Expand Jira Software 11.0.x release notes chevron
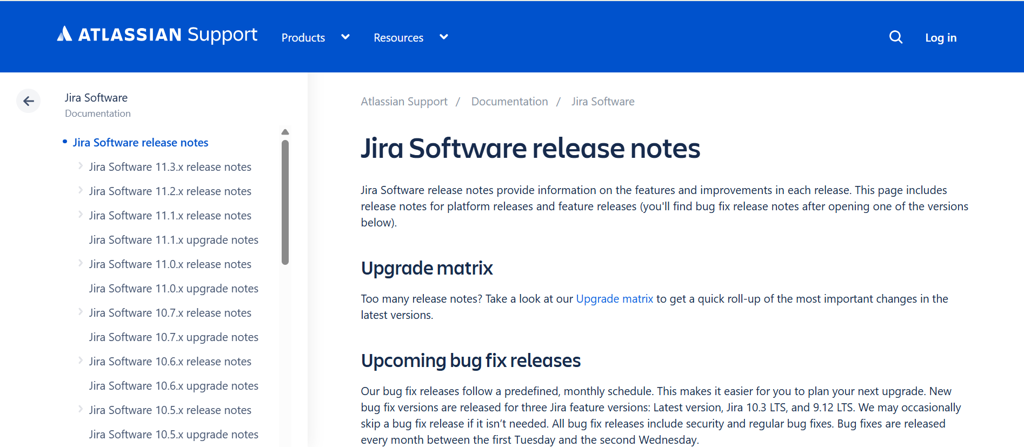 click(x=80, y=263)
